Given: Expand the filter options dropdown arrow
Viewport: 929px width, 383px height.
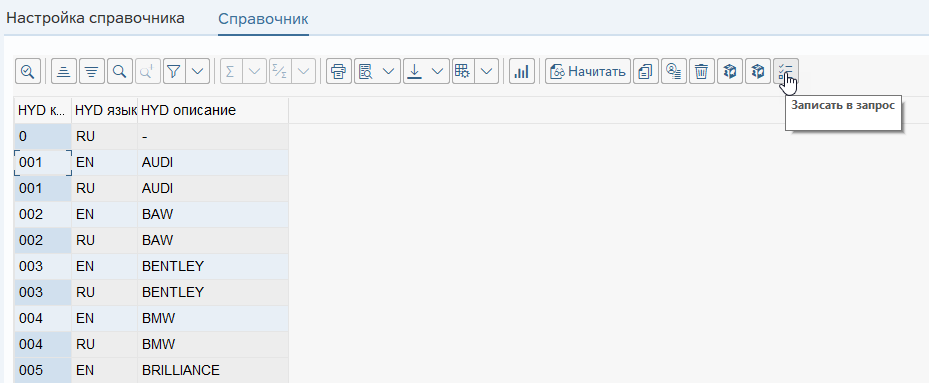Looking at the screenshot, I should (x=197, y=72).
